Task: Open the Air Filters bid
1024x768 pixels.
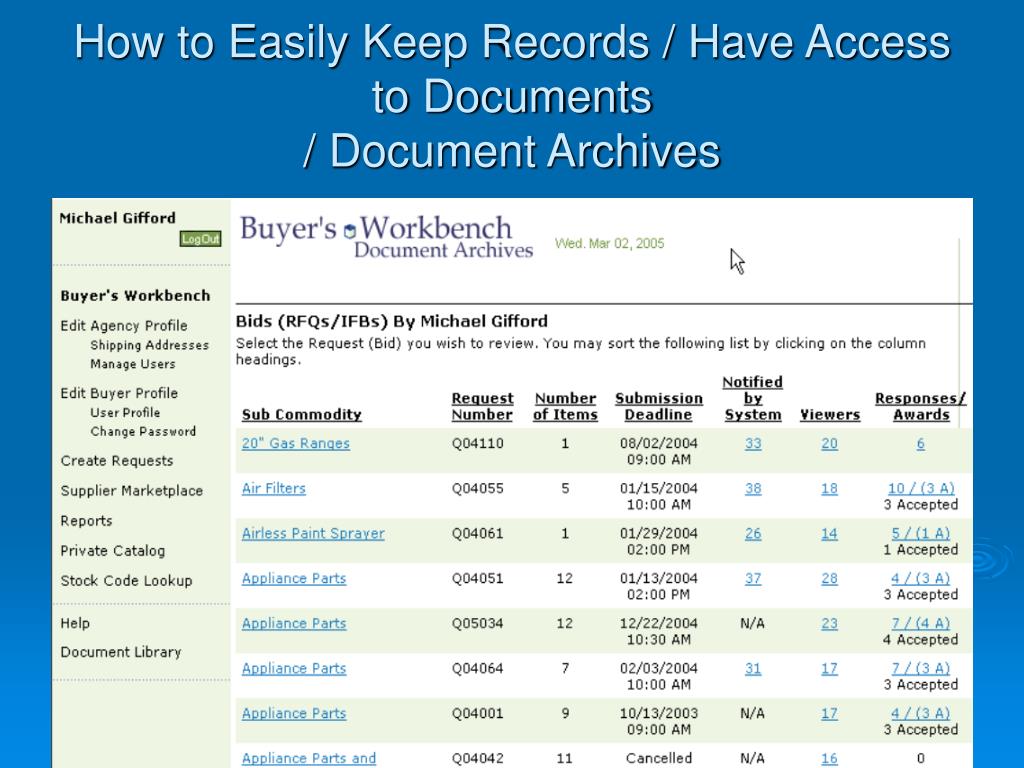Action: coord(274,488)
